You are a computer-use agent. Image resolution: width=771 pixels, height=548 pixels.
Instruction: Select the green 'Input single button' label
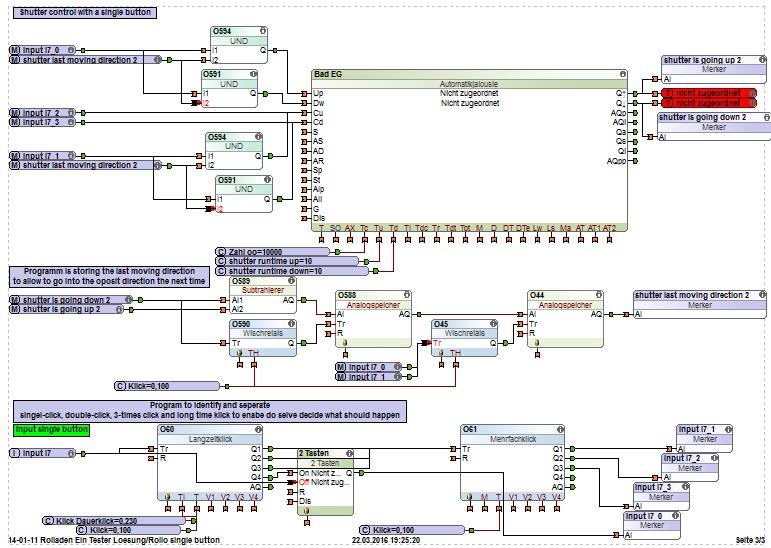point(52,430)
